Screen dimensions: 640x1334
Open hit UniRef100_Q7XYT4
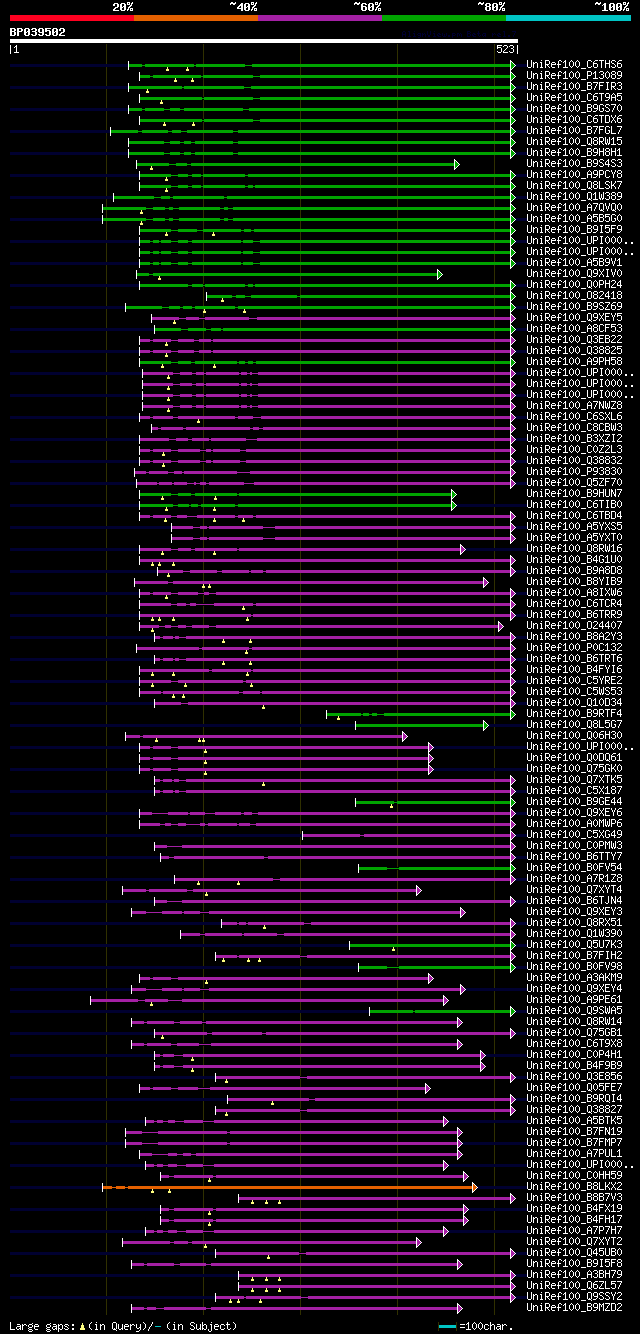point(574,889)
